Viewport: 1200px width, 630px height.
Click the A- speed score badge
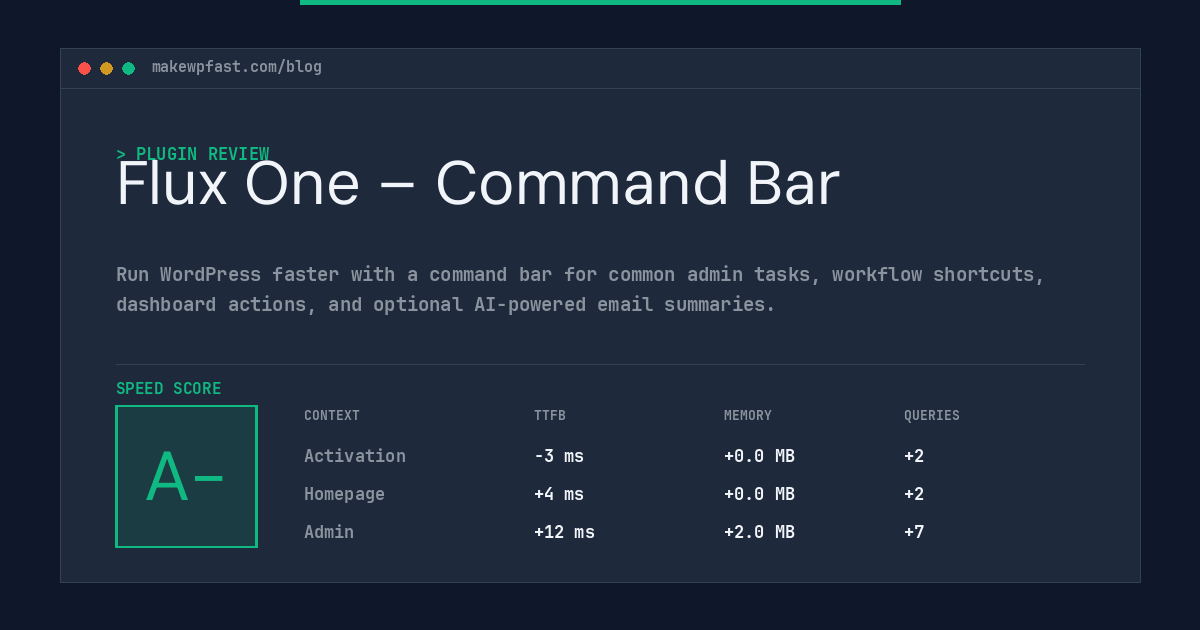pos(186,476)
